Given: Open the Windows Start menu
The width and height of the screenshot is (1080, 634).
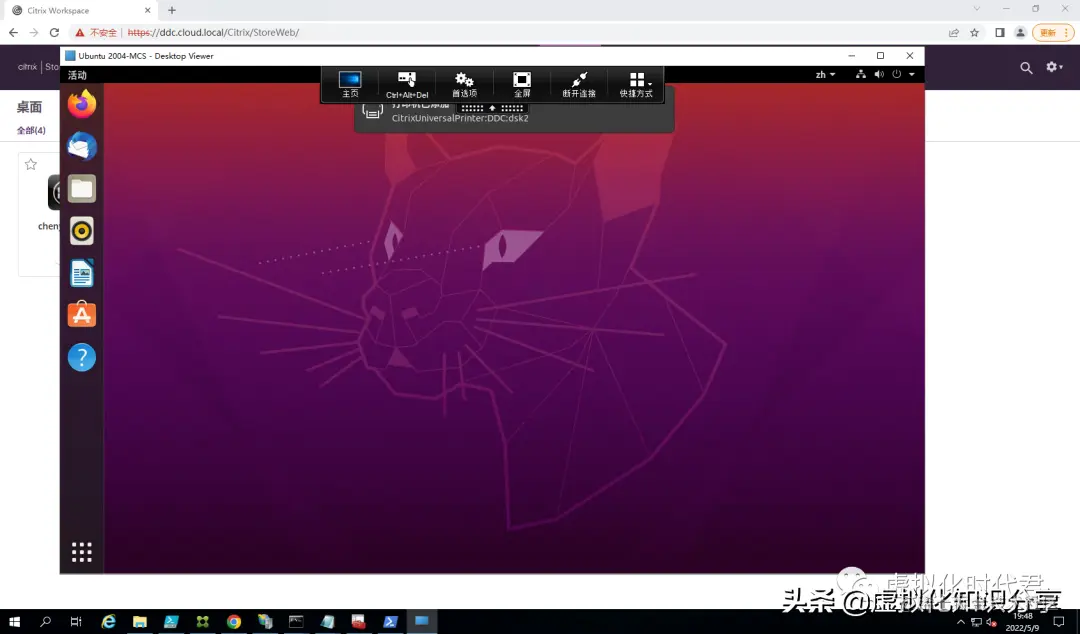Looking at the screenshot, I should click(x=14, y=622).
